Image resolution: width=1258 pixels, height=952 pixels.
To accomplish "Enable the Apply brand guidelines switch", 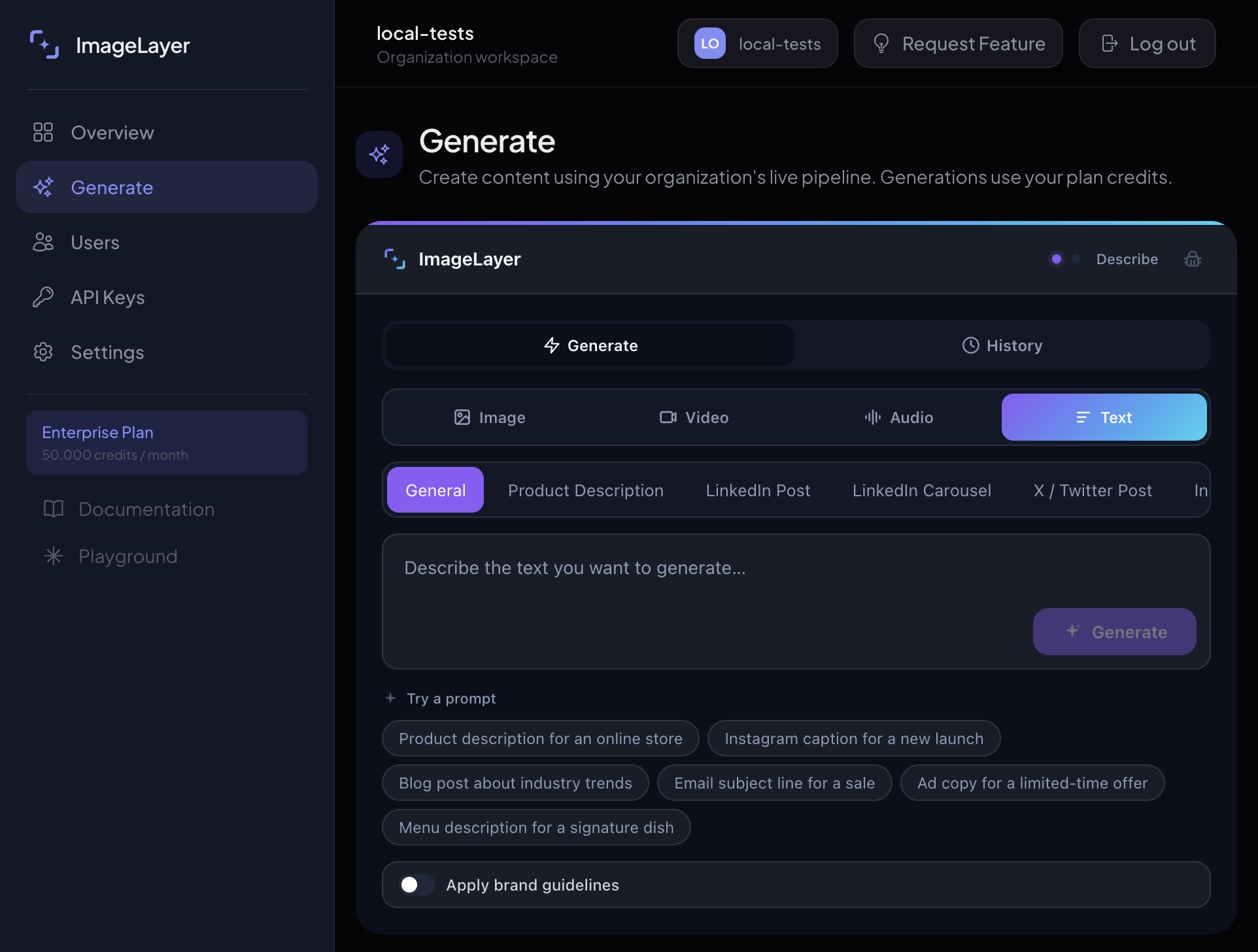I will click(x=417, y=885).
